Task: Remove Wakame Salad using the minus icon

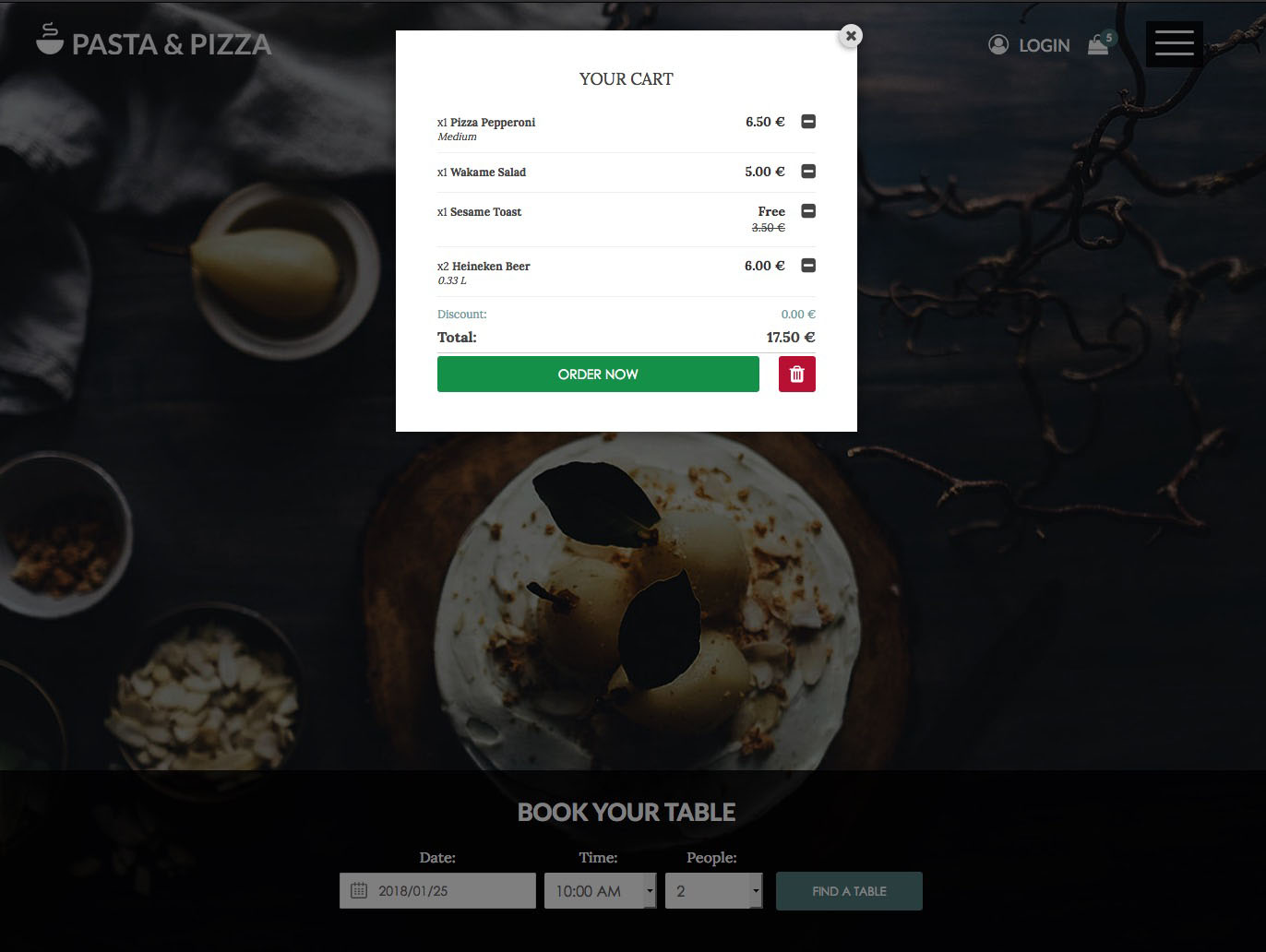Action: click(808, 172)
